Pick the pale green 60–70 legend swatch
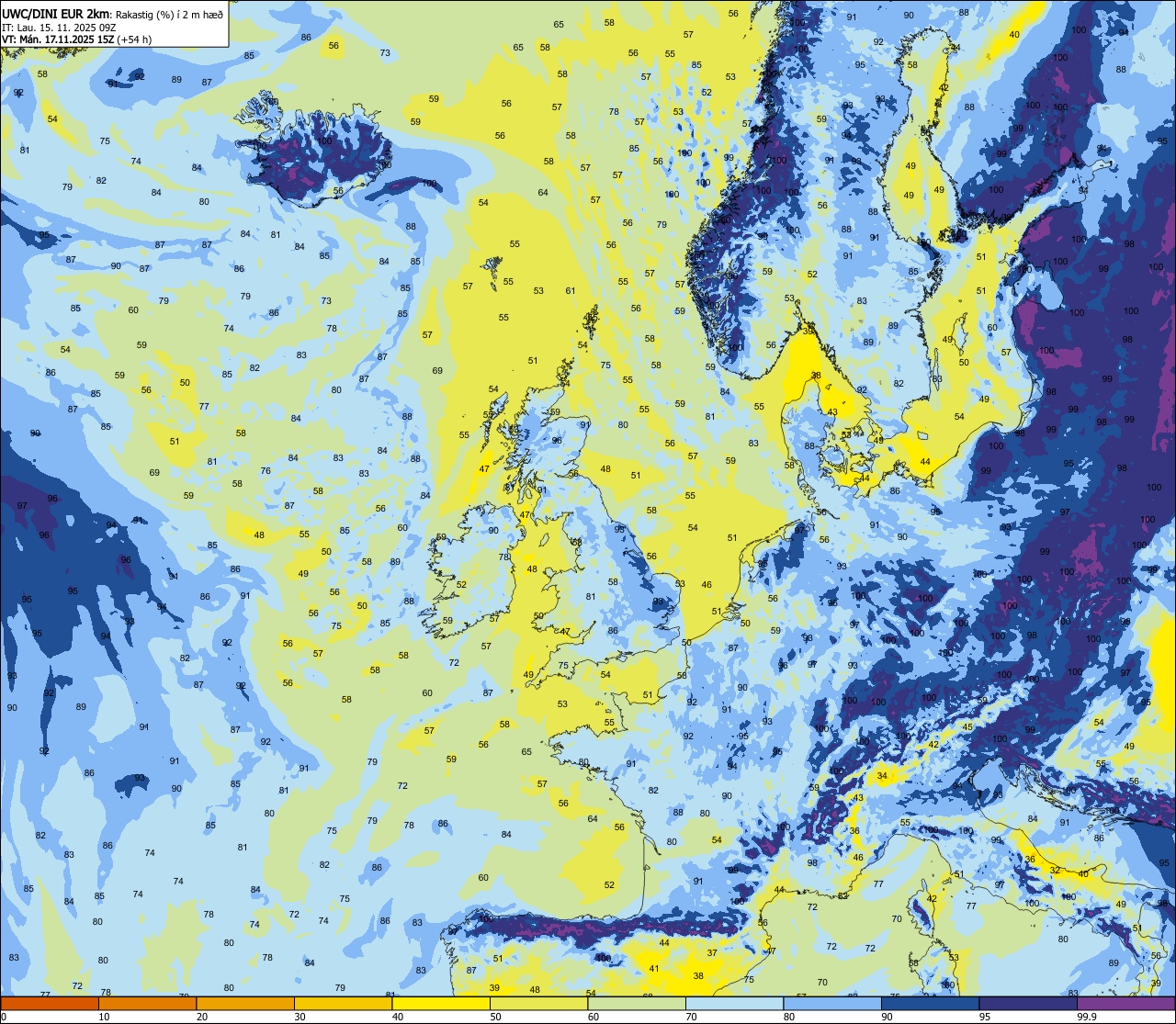This screenshot has height=1024, width=1176. tap(637, 1003)
